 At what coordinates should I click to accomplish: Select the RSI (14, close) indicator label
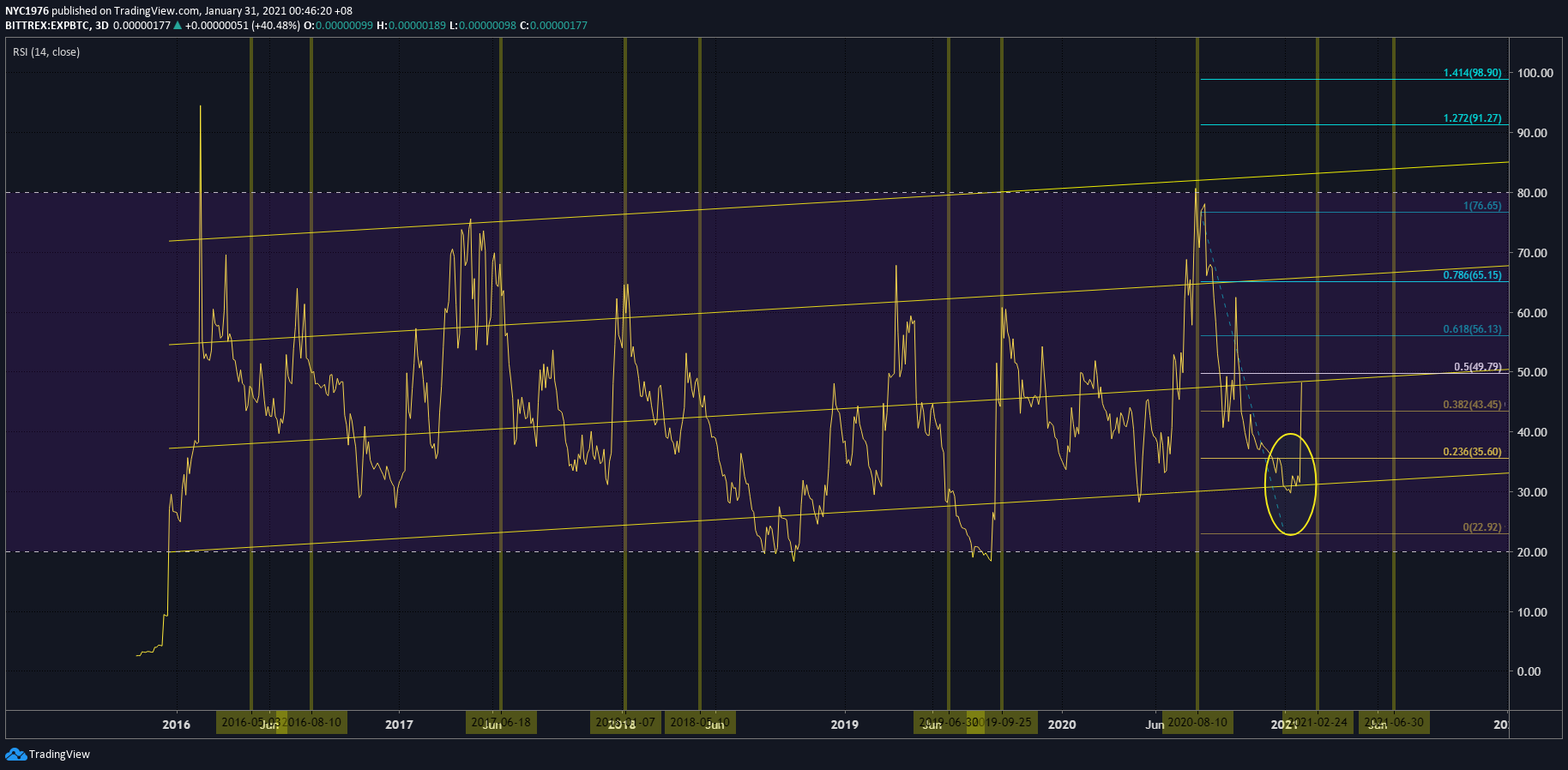click(x=46, y=52)
